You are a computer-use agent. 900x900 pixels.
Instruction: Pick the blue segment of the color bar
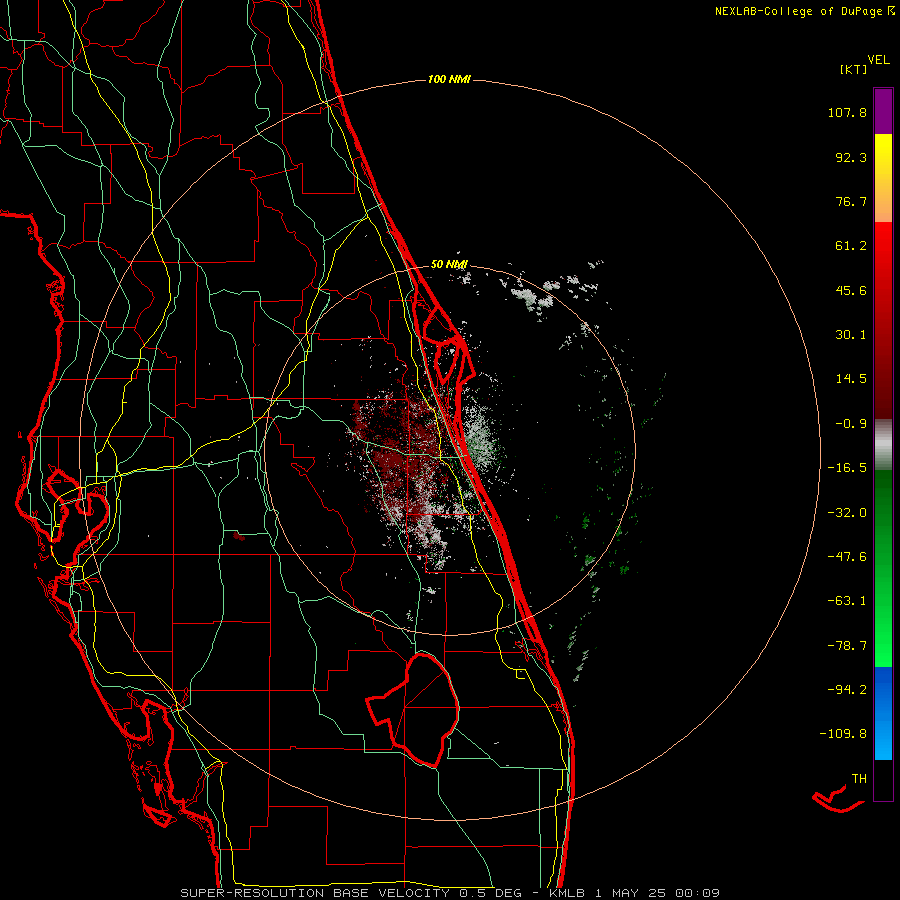pos(883,713)
